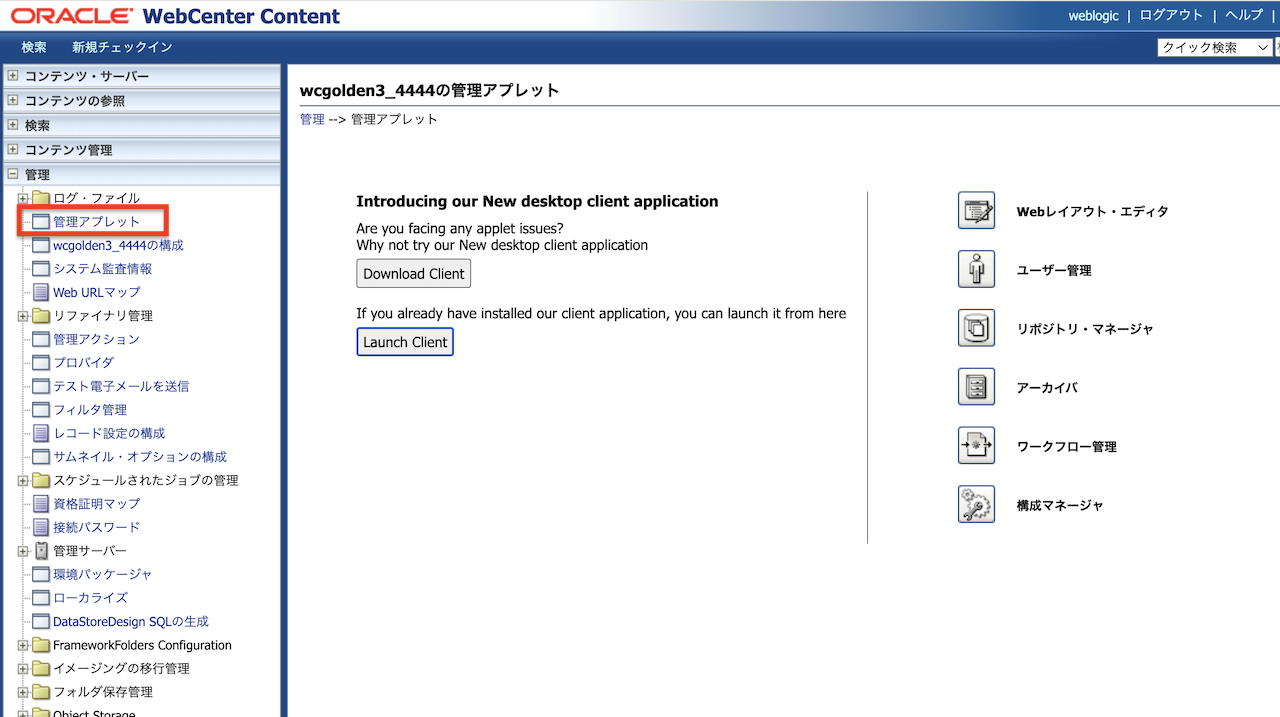Screen dimensions: 1280x717
Task: Launch the ユーザー管理 applet icon
Action: 976,270
